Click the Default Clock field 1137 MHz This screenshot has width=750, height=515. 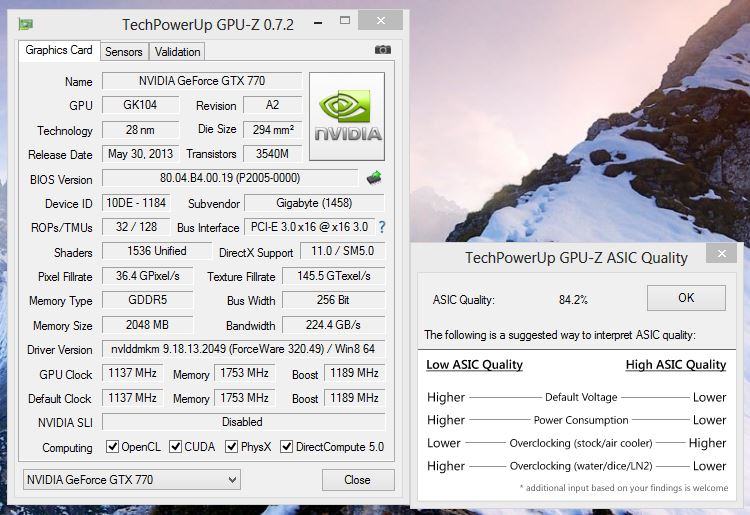(x=132, y=398)
